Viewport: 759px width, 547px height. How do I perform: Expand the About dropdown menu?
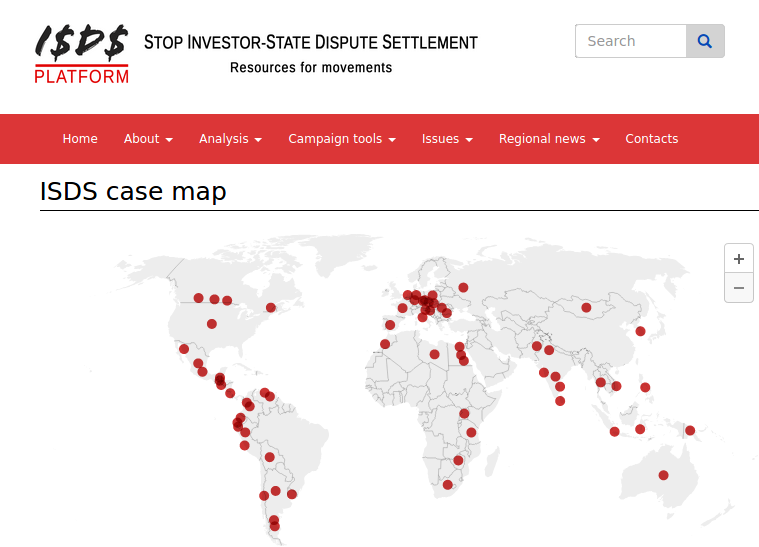point(148,139)
